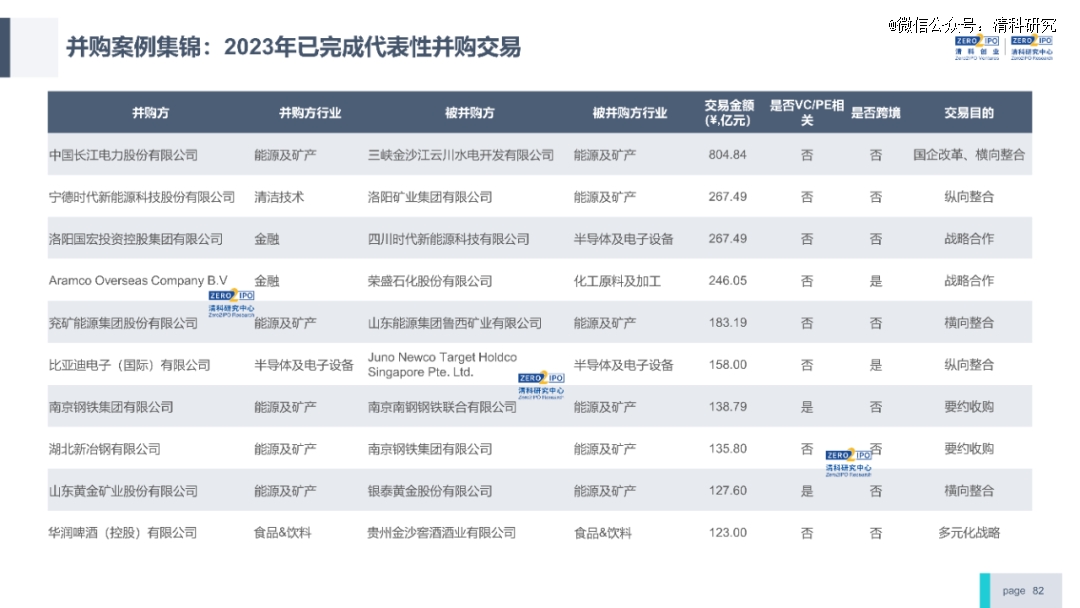Select the 银泰黄金股份有限公司 cell
The image size is (1080, 608).
click(430, 491)
